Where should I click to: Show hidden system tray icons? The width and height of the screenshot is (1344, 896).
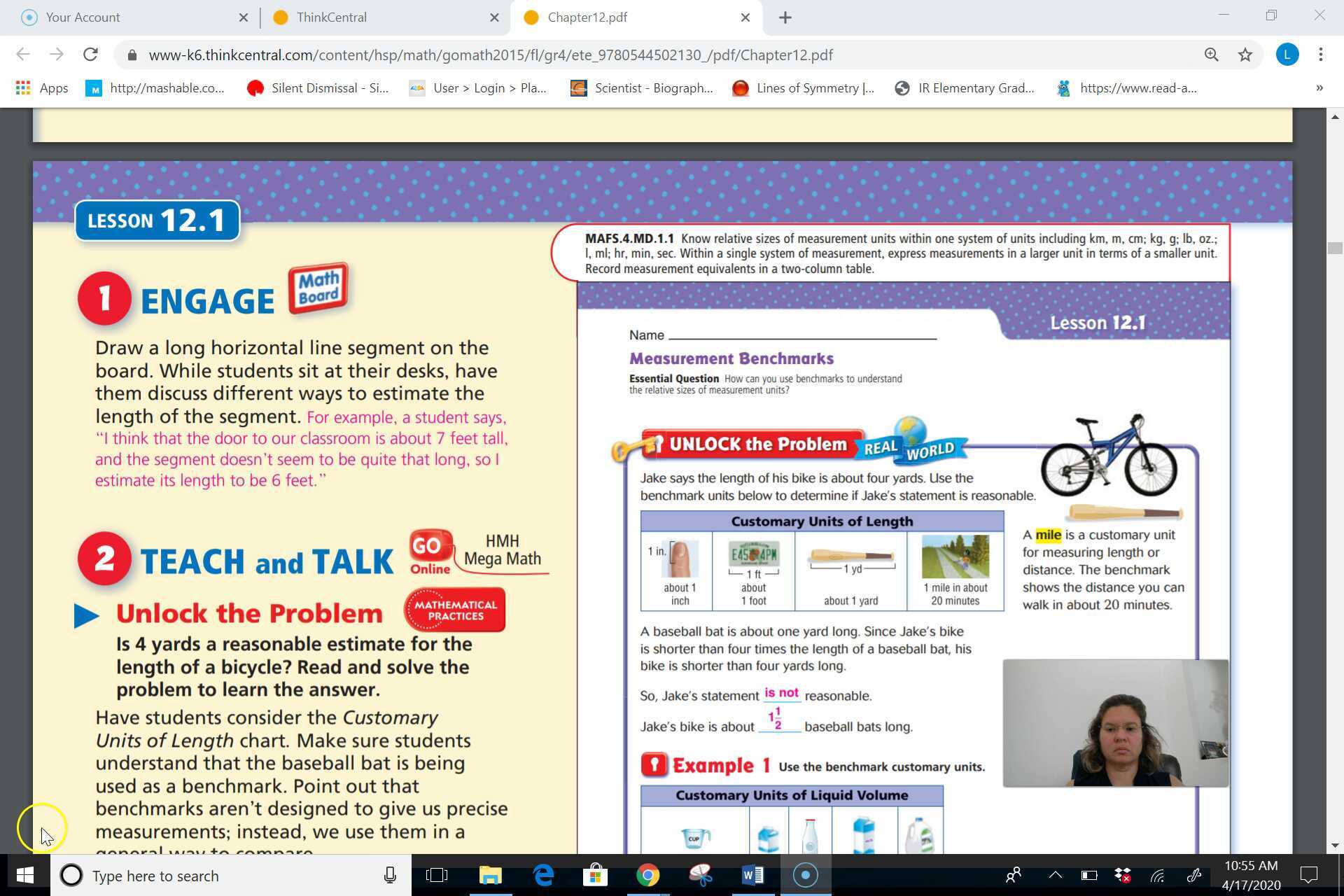[1055, 875]
